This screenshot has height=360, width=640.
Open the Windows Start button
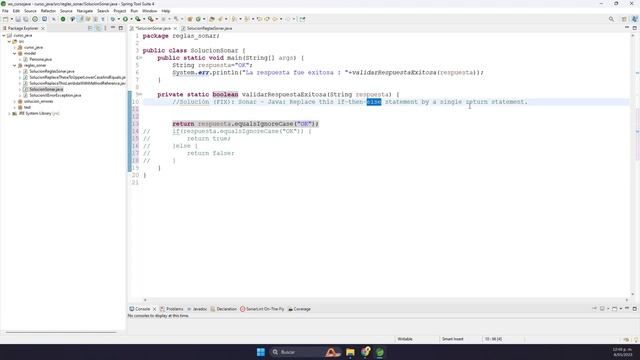tap(261, 352)
